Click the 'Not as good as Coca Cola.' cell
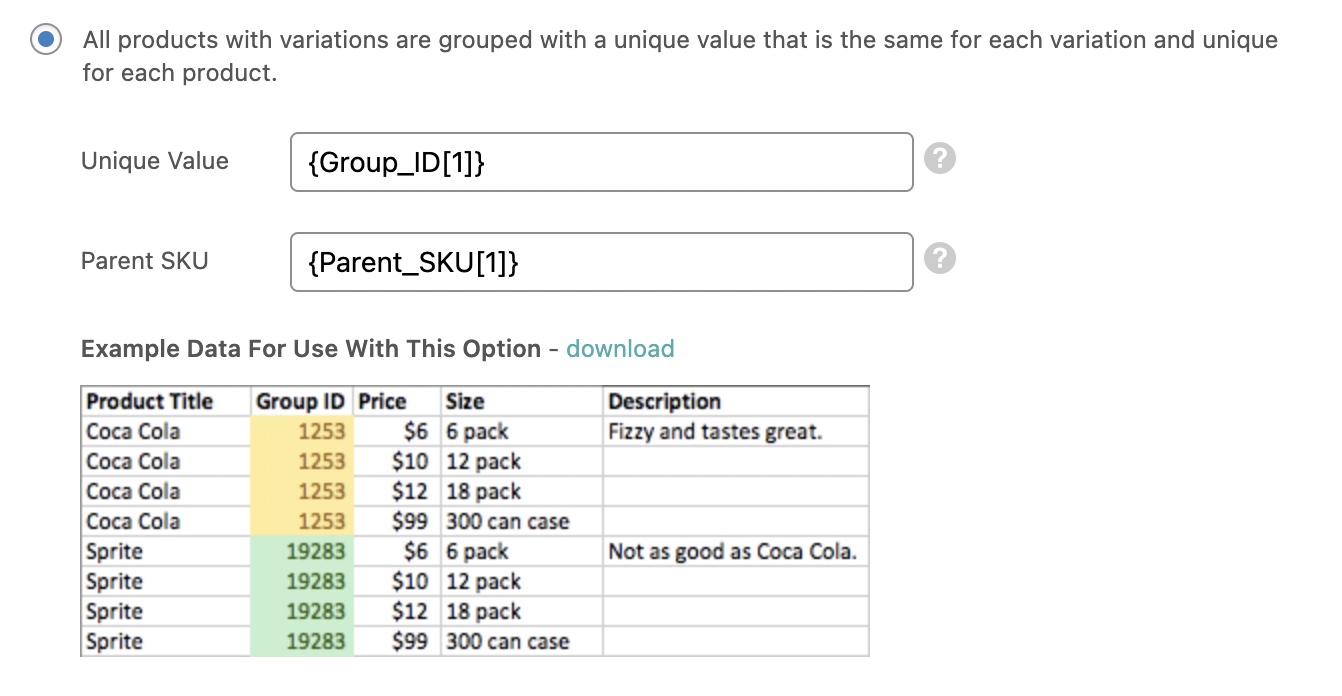1342x696 pixels. pos(732,552)
